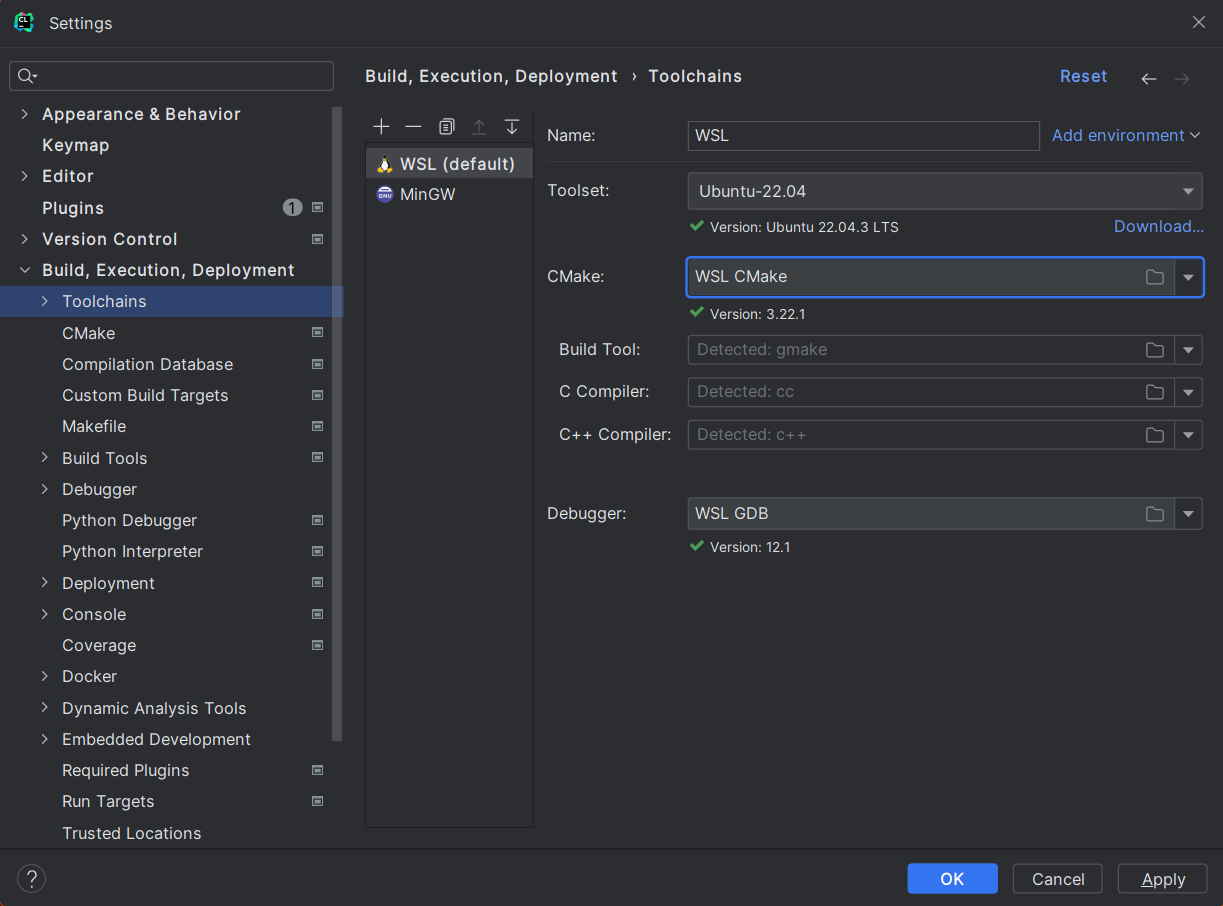Screen dimensions: 1223x906
Task: Open the Debugger dropdown arrow
Action: pos(1188,514)
